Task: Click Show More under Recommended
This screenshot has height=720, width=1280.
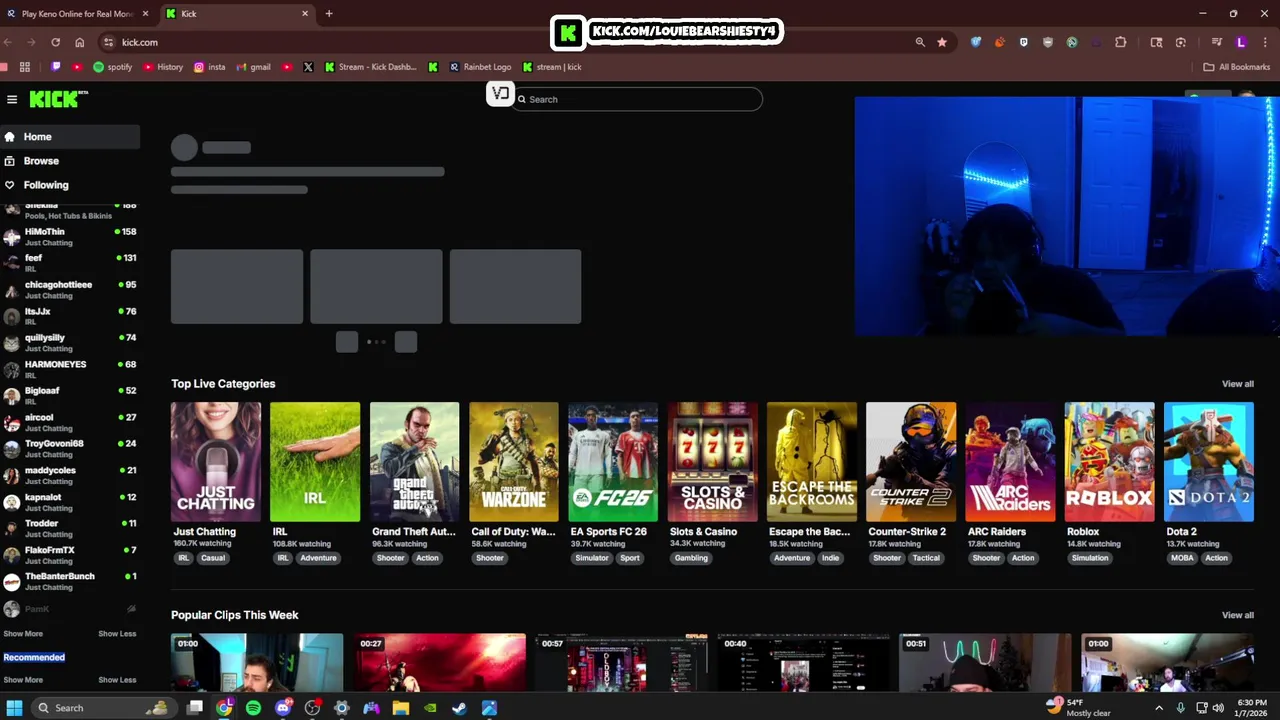Action: coord(23,680)
